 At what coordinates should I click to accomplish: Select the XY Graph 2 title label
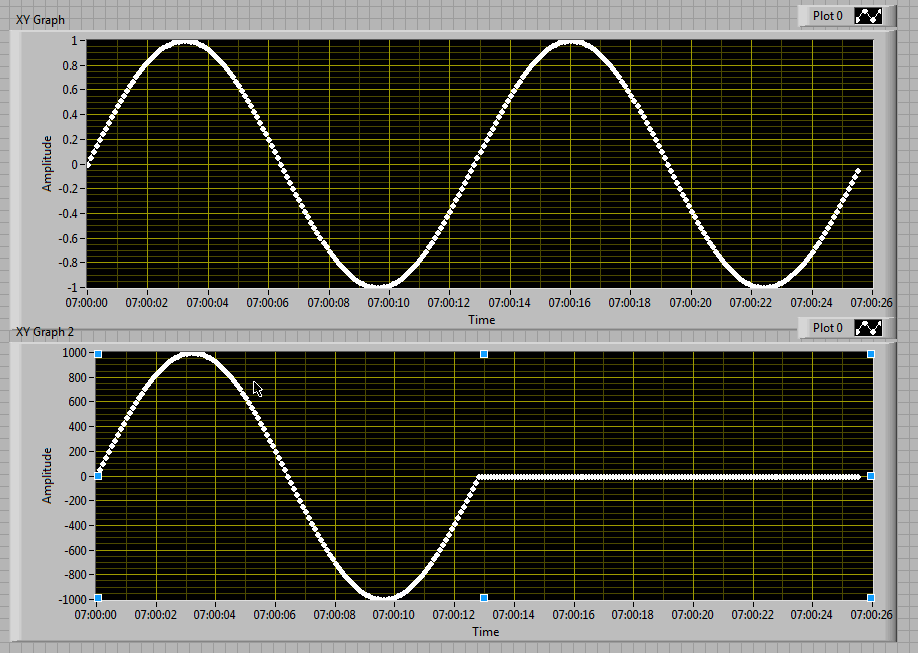(x=45, y=332)
